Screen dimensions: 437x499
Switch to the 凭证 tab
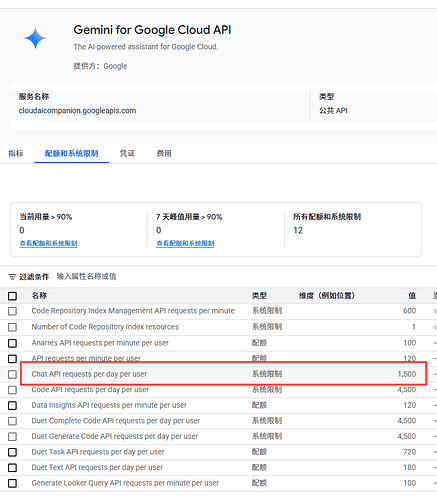point(127,153)
